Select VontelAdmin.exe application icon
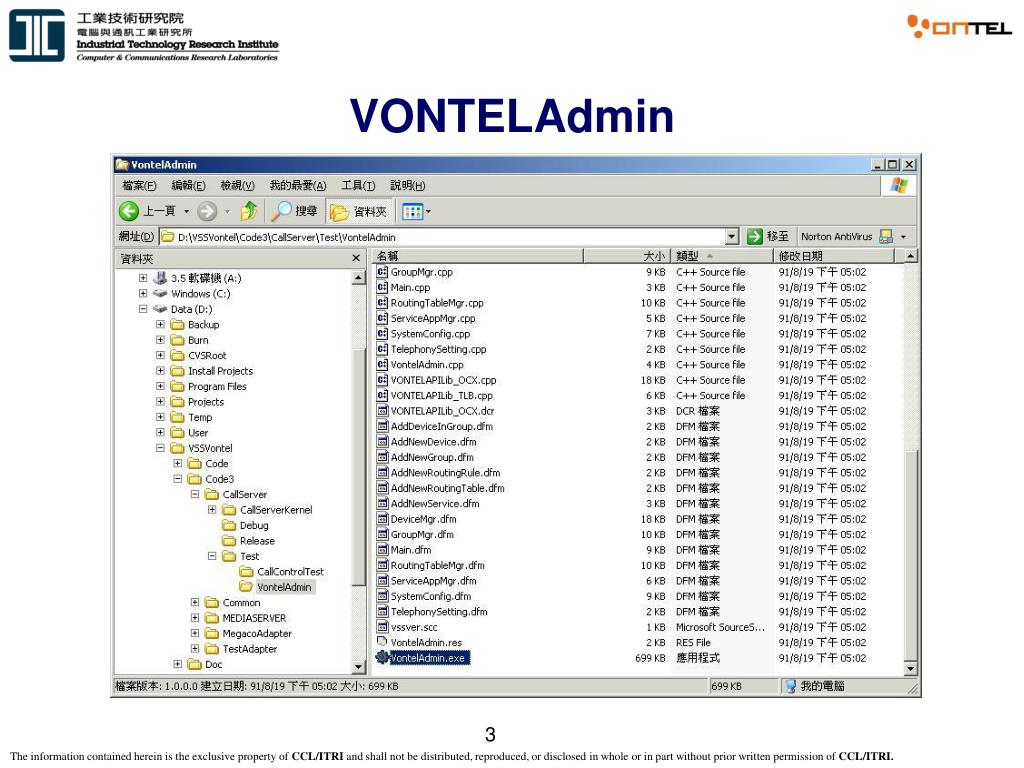1024x768 pixels. point(382,658)
